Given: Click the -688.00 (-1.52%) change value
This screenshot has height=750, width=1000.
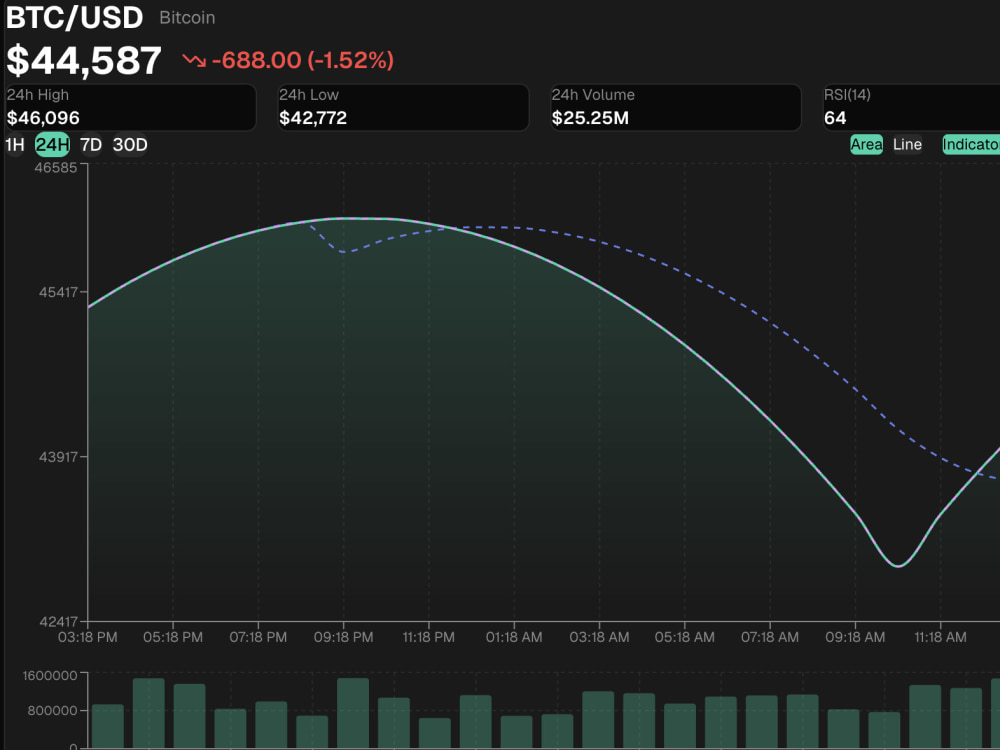Looking at the screenshot, I should [302, 61].
